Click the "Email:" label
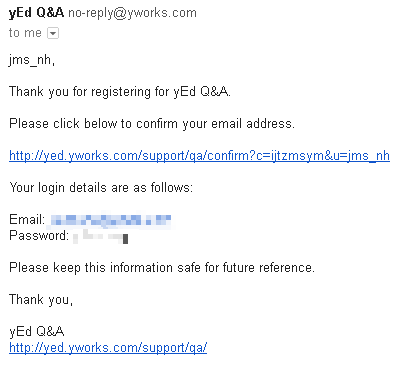Screen dimensions: 411x369 [x=27, y=219]
